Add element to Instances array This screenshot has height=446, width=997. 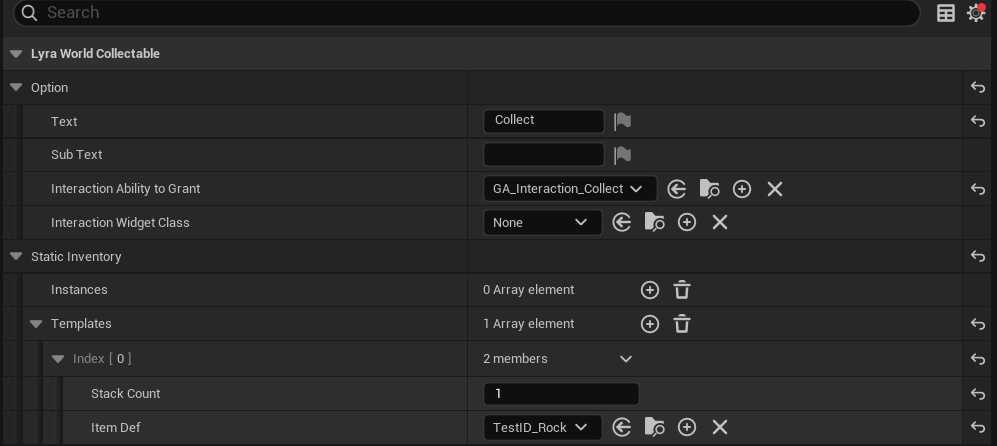click(x=650, y=290)
